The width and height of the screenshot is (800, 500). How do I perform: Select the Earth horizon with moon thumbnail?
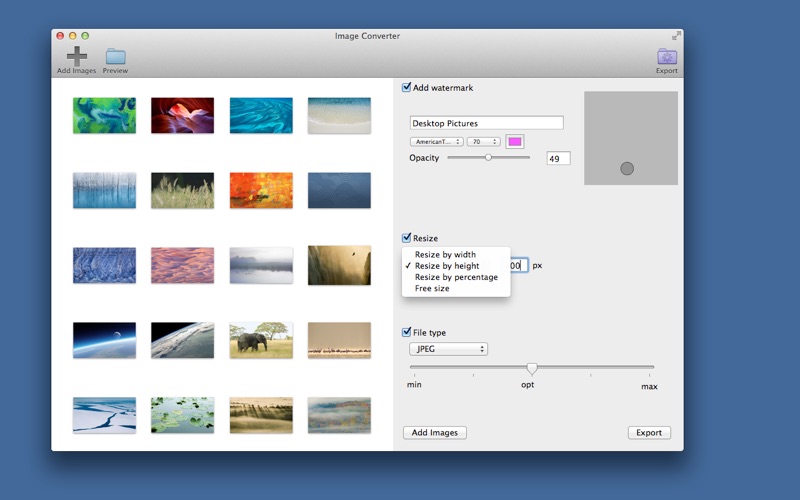(105, 340)
